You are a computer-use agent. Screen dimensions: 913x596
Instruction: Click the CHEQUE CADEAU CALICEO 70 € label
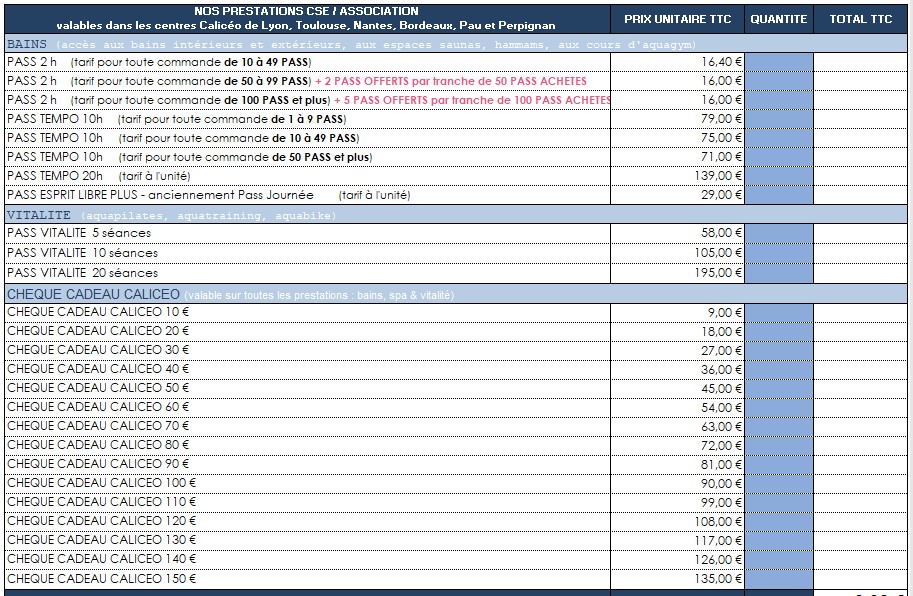[98, 425]
